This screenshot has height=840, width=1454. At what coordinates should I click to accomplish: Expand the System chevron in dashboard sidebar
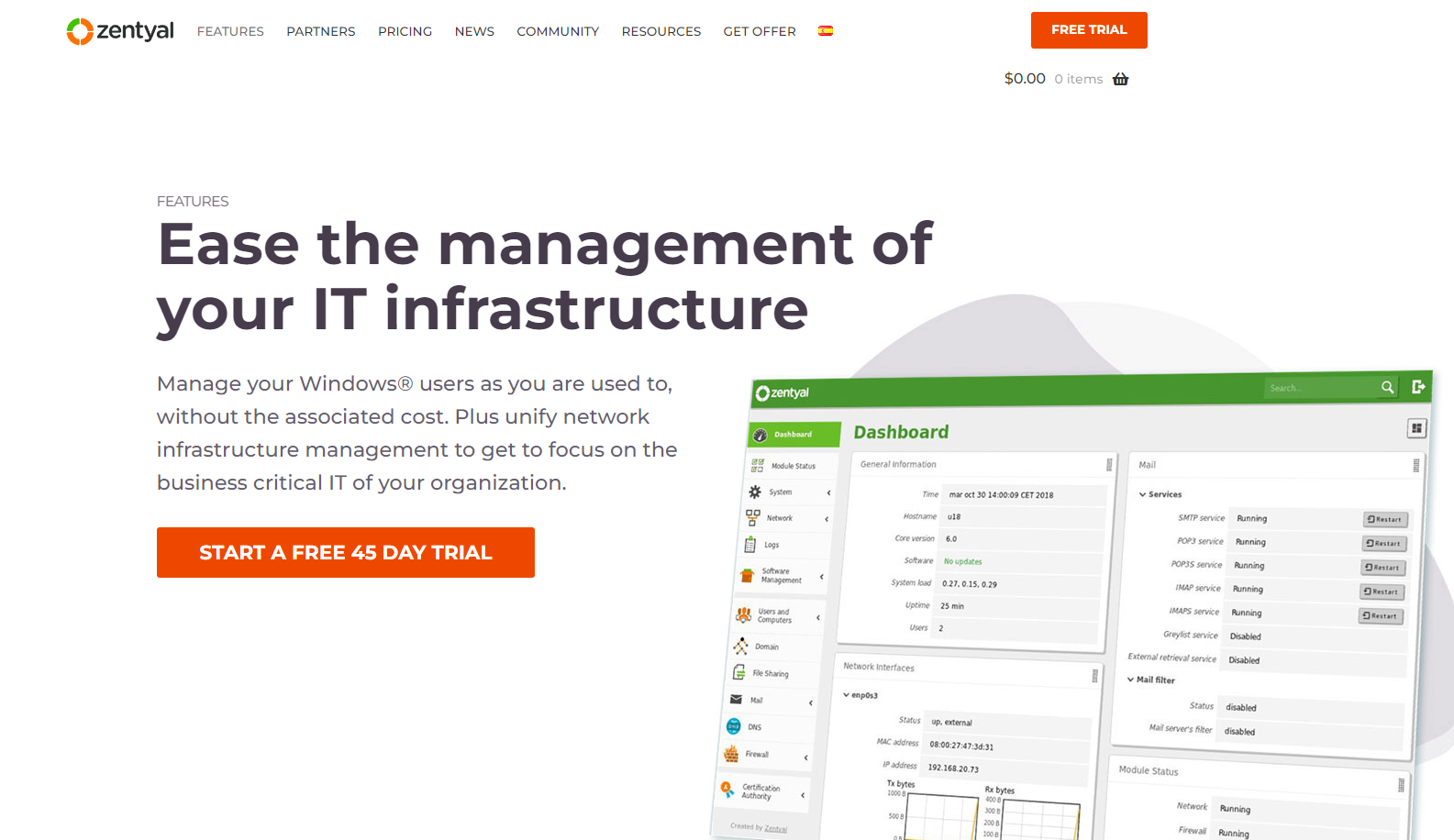tap(828, 492)
